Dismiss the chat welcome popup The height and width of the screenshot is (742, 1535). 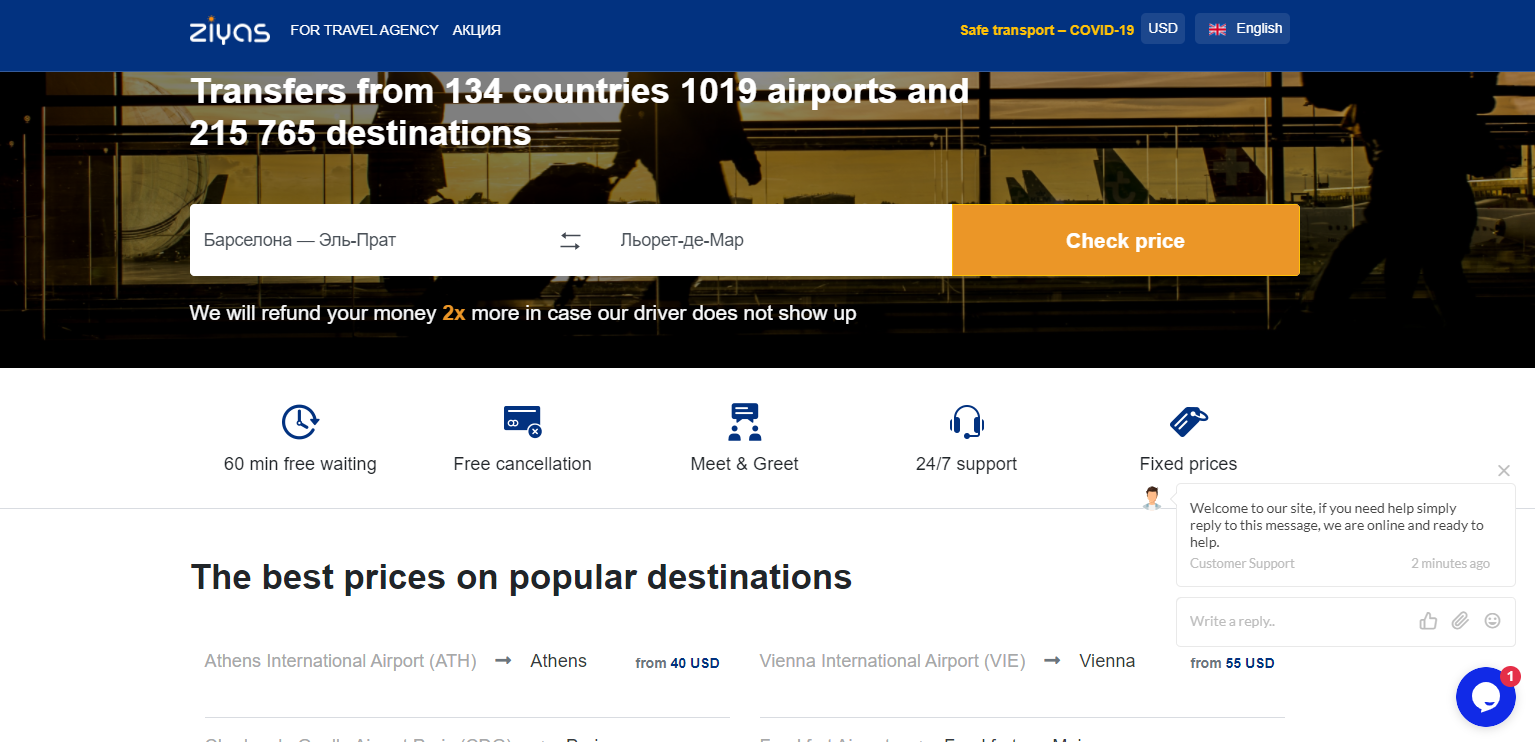point(1503,470)
